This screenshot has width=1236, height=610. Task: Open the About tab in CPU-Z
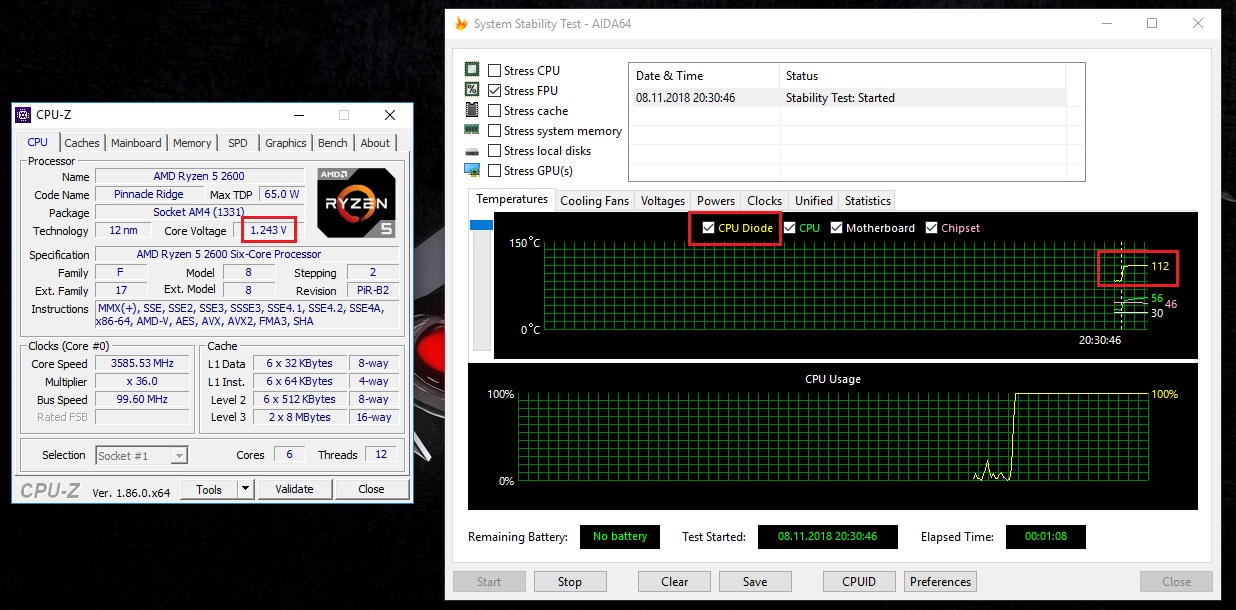pos(375,143)
